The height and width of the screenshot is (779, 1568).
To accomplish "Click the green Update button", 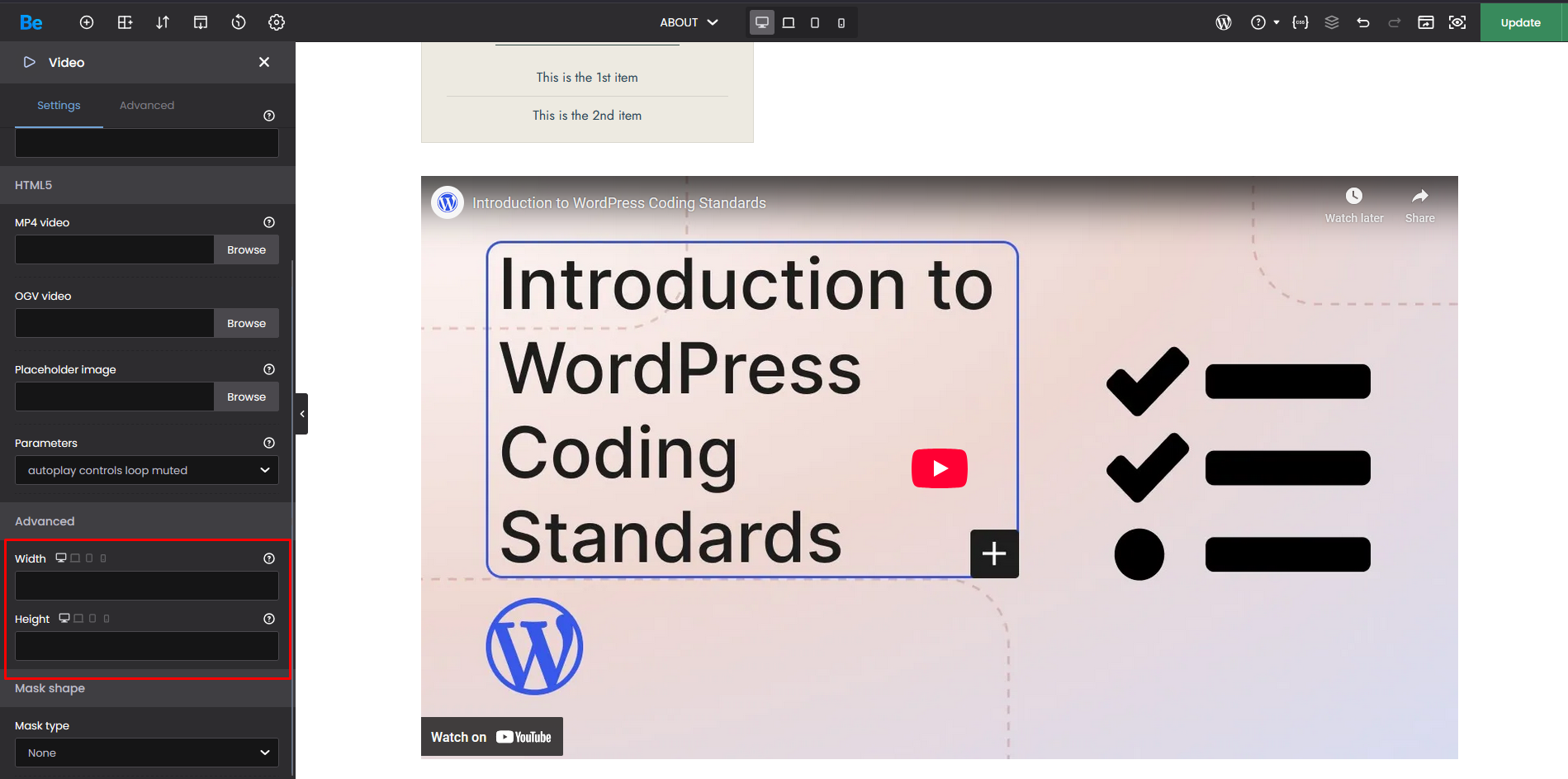I will [1521, 22].
